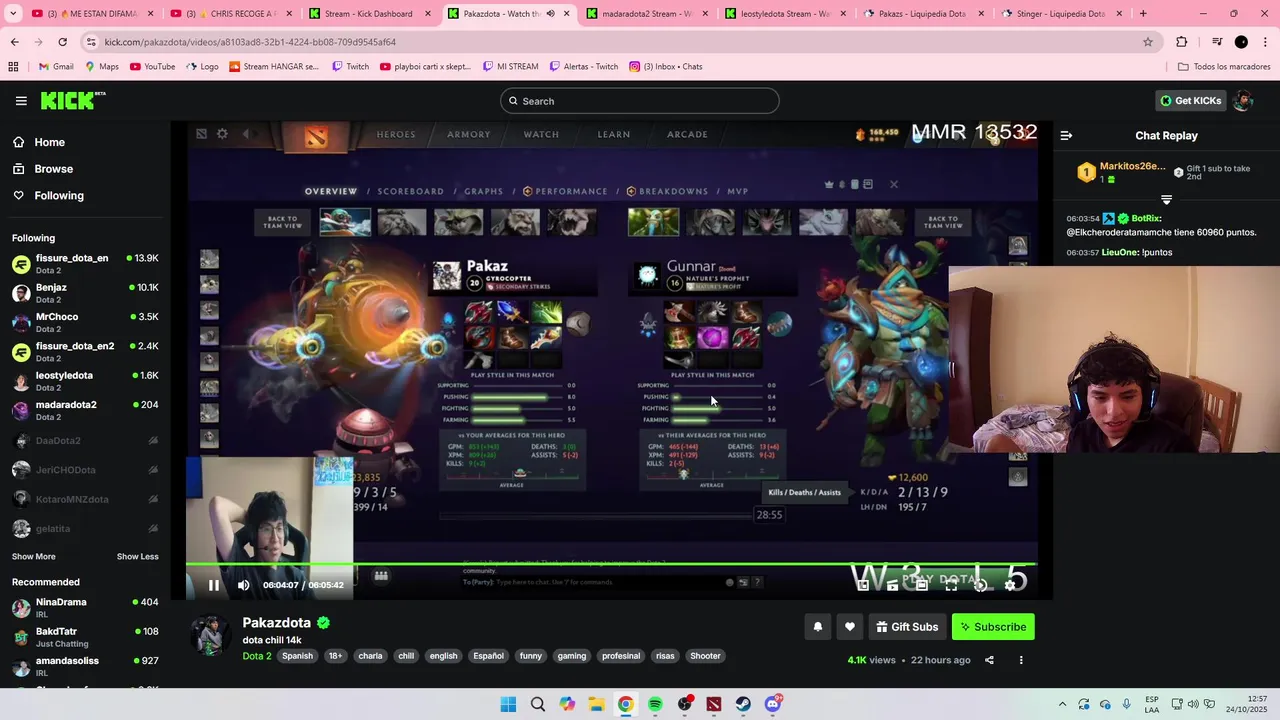Switch to madaradota2 Stream browser tab
This screenshot has width=1280, height=720.
(648, 14)
